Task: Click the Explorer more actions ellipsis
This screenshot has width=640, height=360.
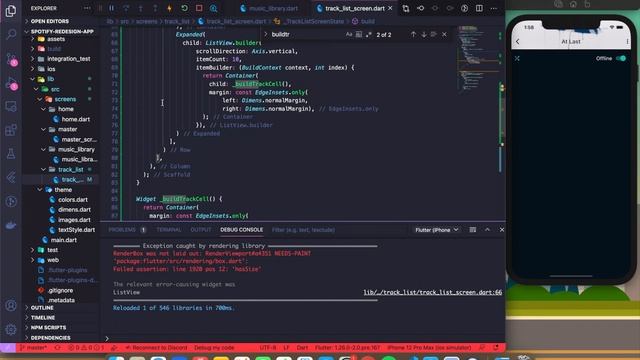Action: coord(87,8)
